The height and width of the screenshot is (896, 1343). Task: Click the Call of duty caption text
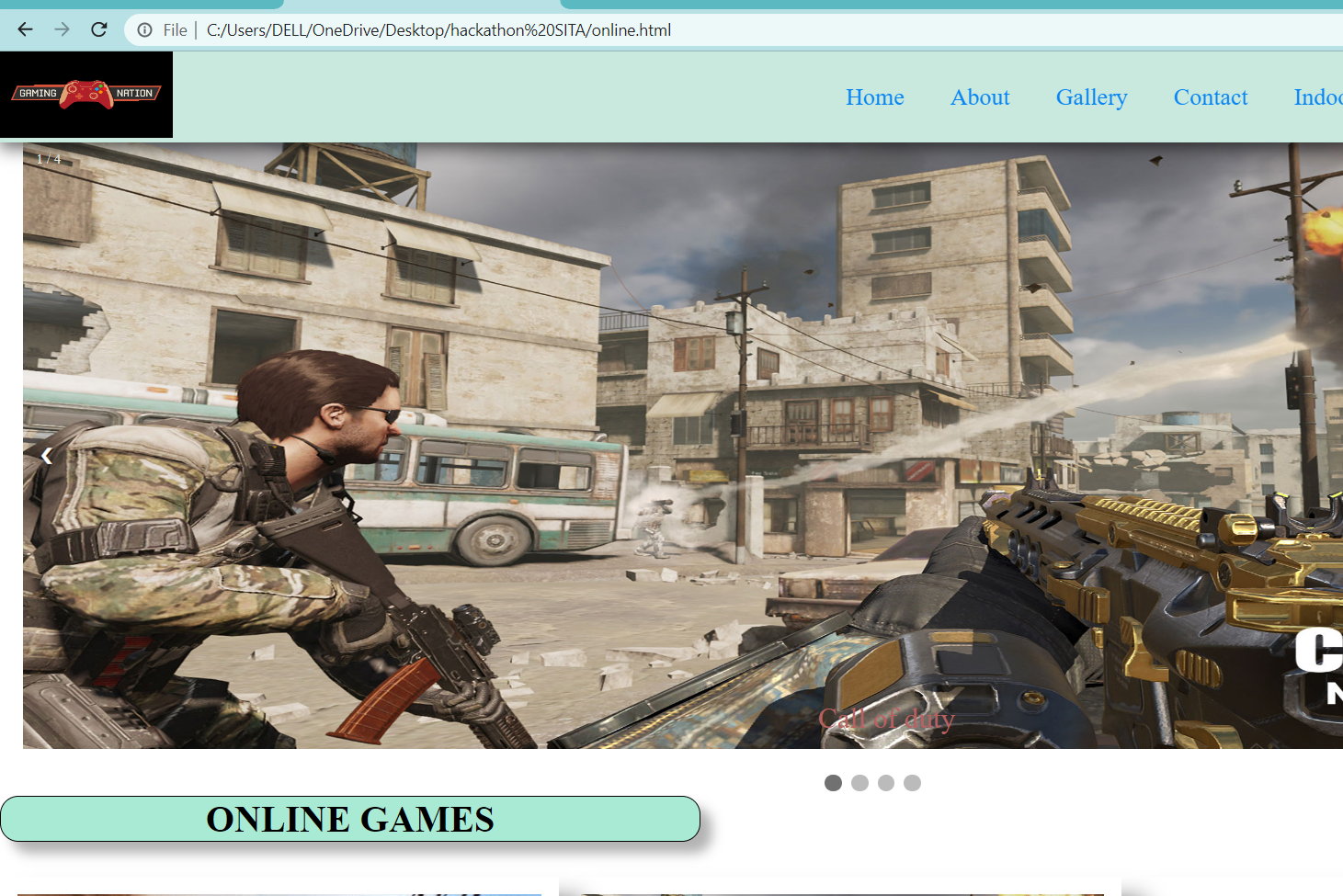(887, 719)
